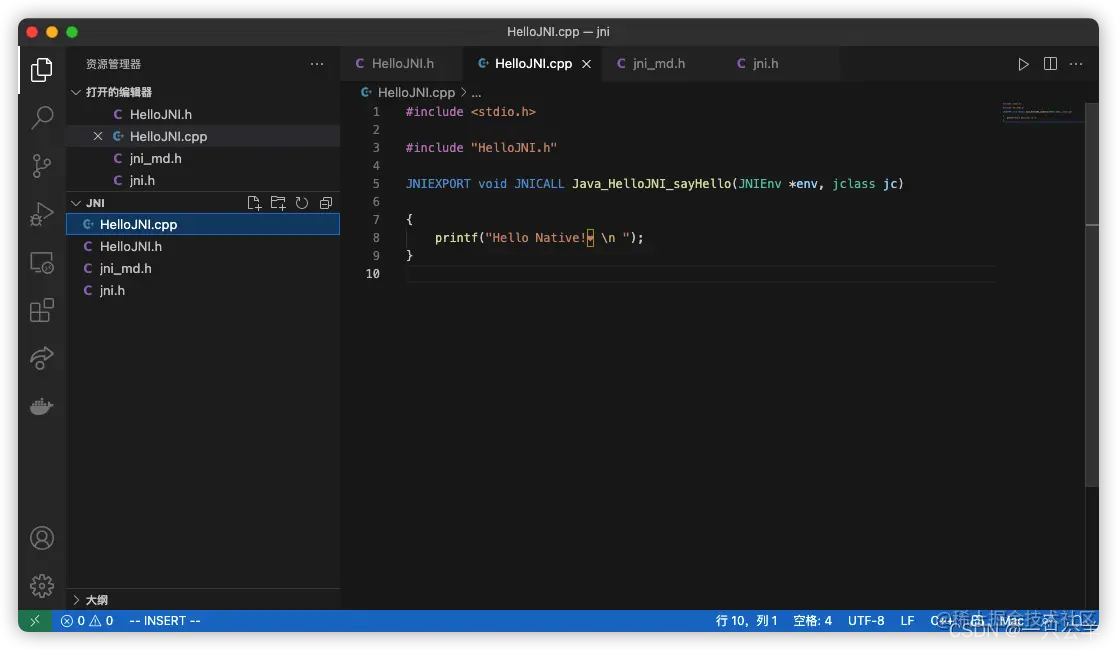
Task: Place cursor on line 8 printf statement
Action: click(x=539, y=237)
